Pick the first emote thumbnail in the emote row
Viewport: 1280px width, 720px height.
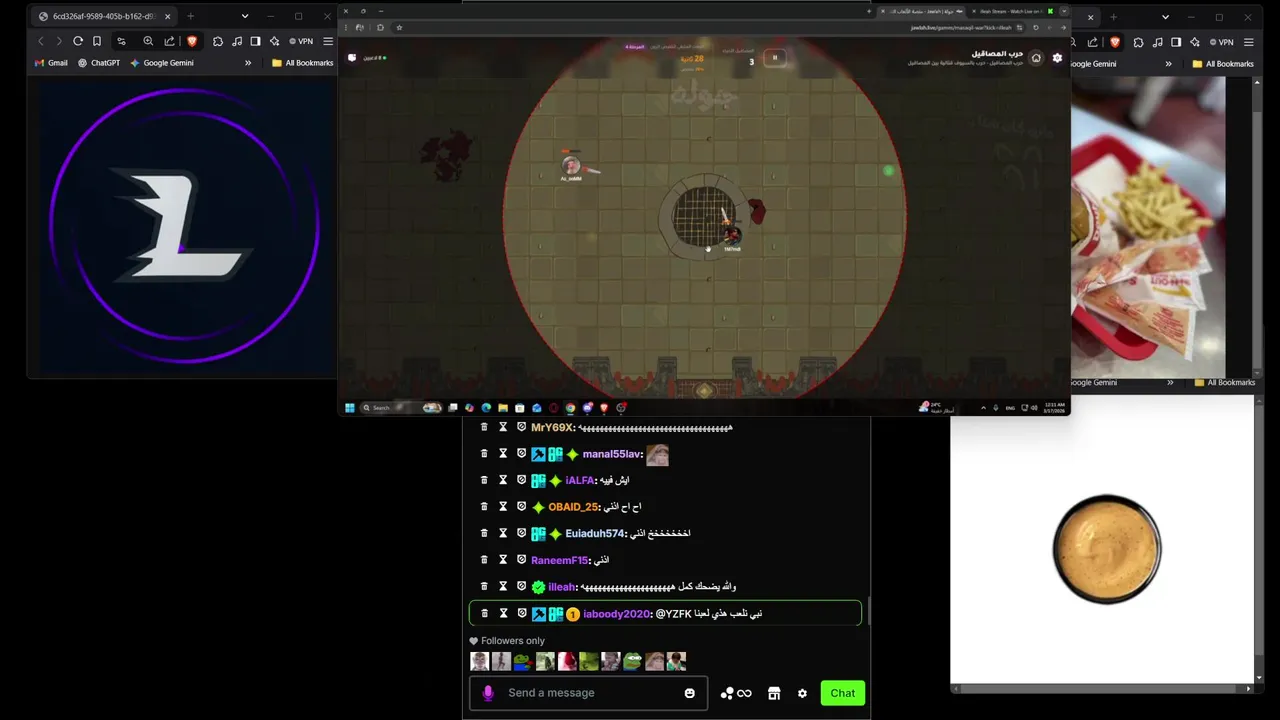pyautogui.click(x=479, y=661)
